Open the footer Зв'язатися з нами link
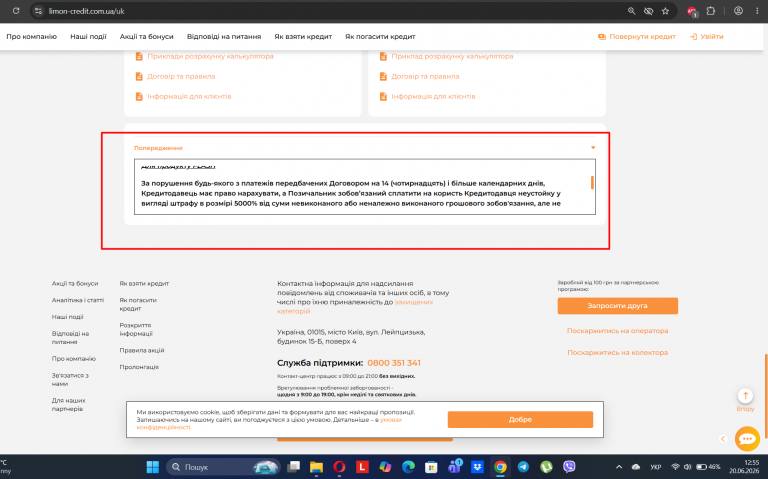The width and height of the screenshot is (768, 479). point(70,380)
